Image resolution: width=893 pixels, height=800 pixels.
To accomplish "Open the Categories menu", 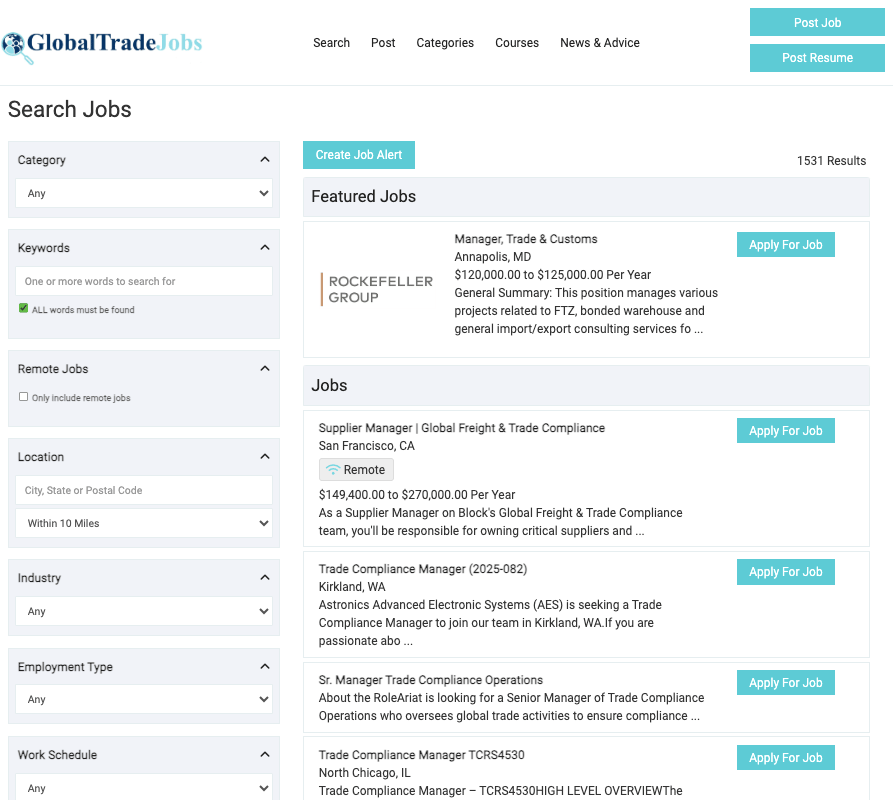I will (445, 43).
